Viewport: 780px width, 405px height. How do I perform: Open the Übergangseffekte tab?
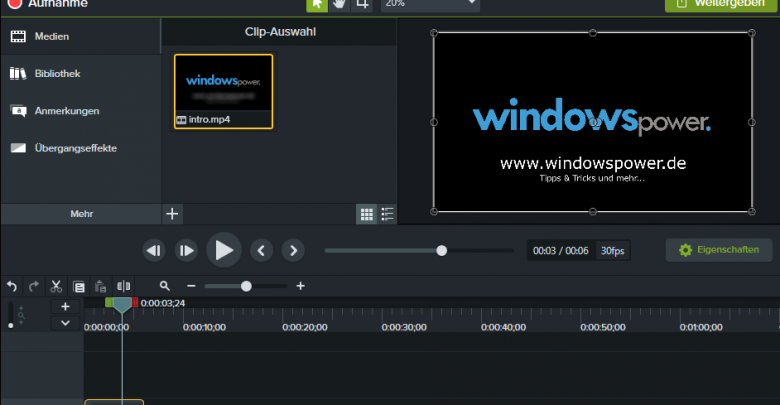click(81, 148)
